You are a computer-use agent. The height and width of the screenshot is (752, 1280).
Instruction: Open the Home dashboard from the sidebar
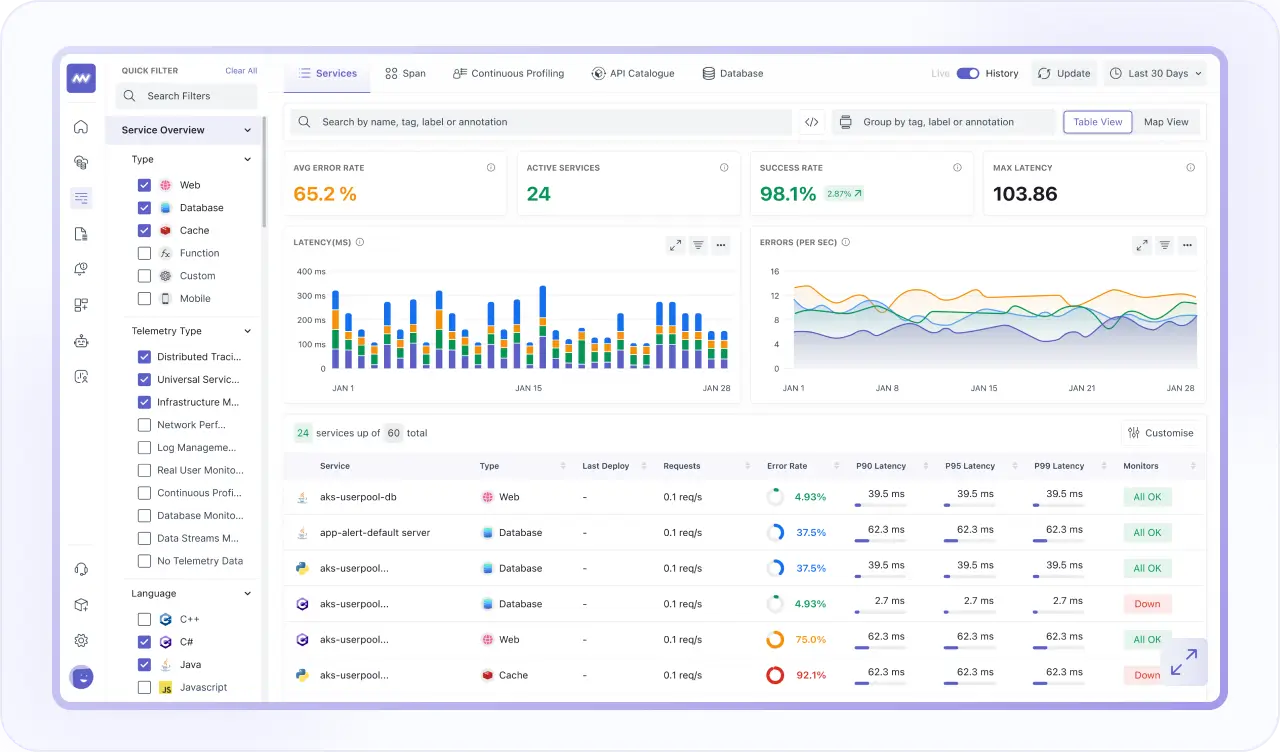(x=81, y=126)
